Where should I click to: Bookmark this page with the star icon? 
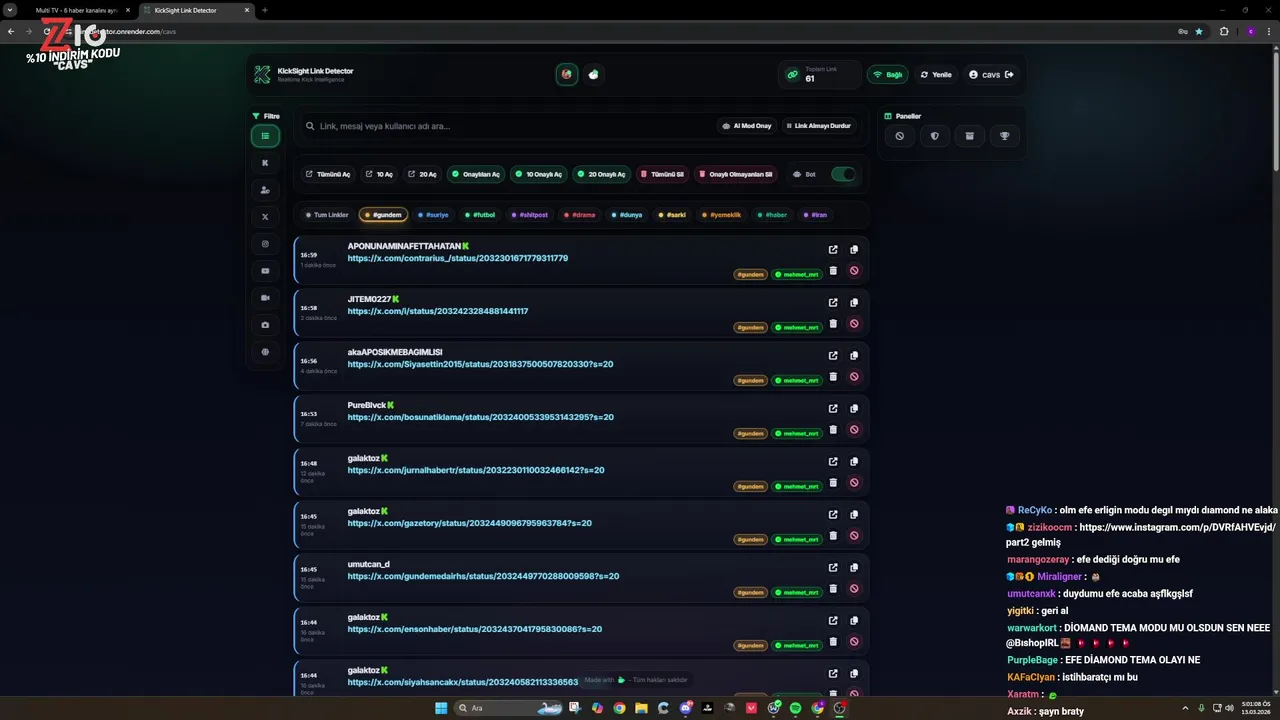(1199, 31)
